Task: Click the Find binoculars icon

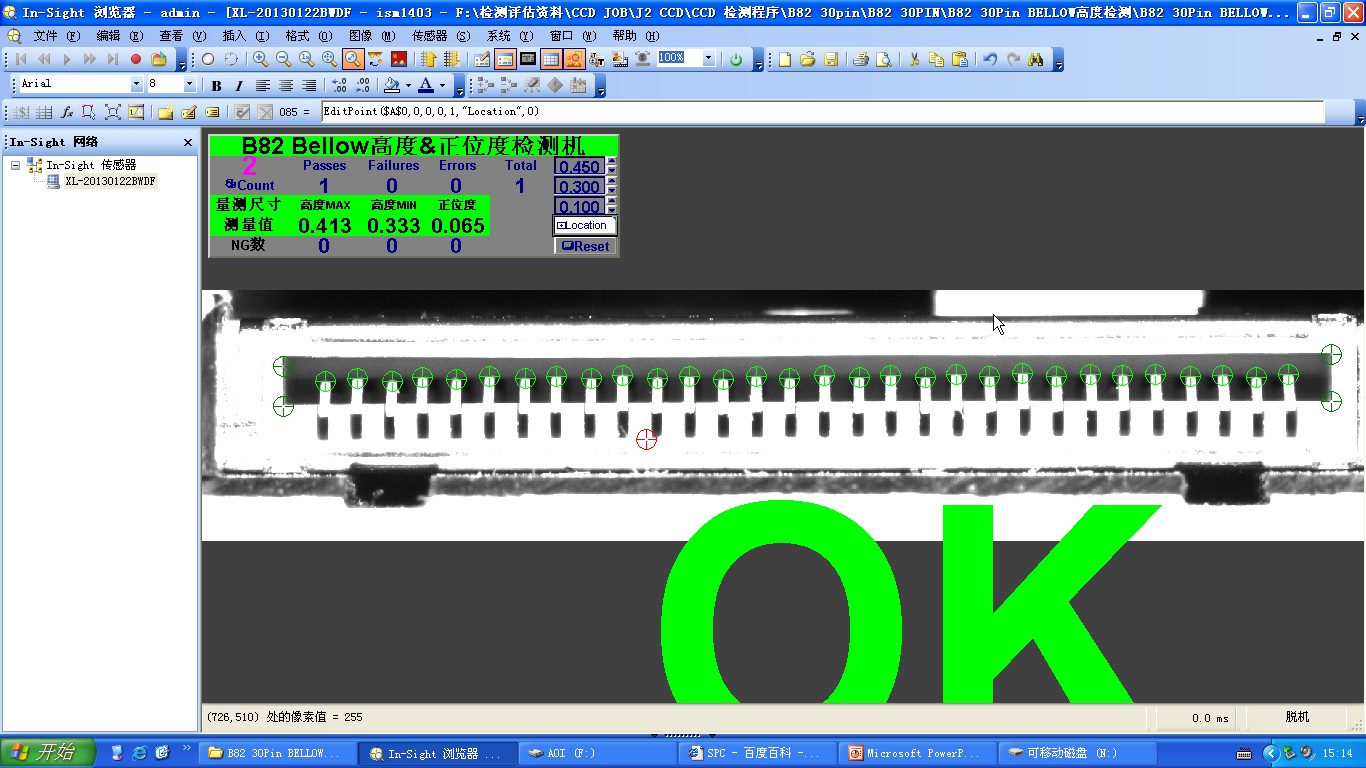Action: [x=1036, y=59]
